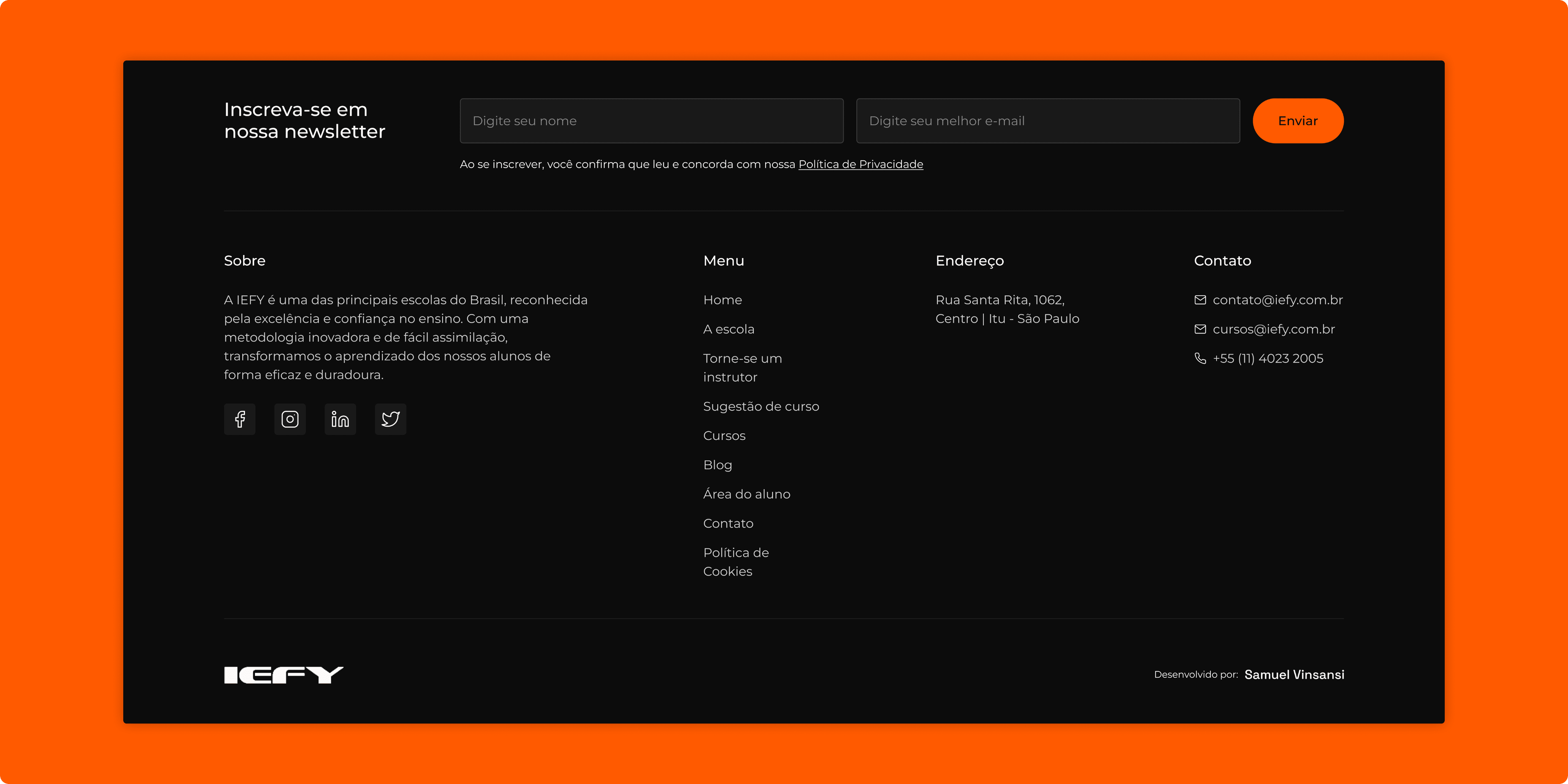1568x784 pixels.
Task: Call the +55 (11) 4023 2005 number
Action: tap(1268, 358)
